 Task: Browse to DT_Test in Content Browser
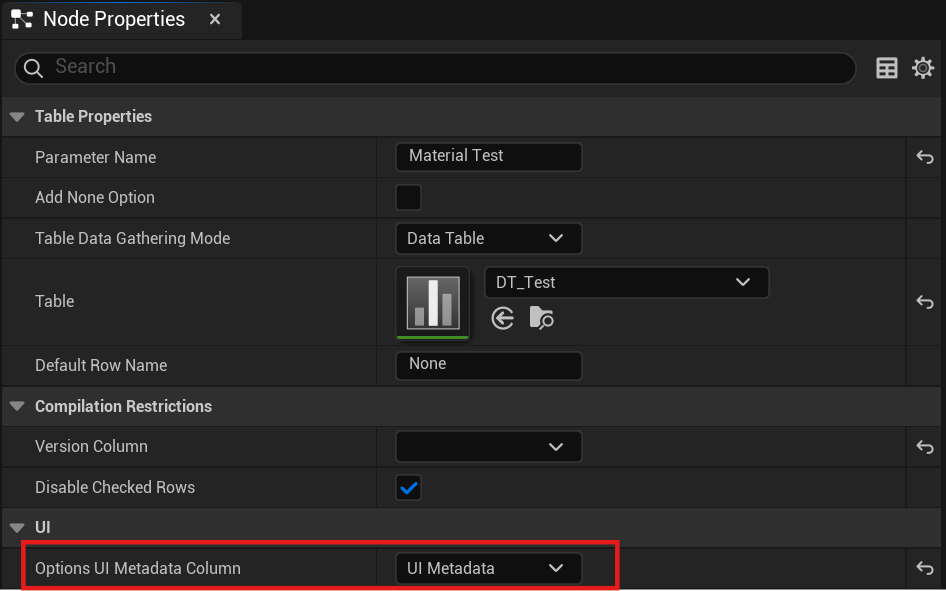pyautogui.click(x=541, y=318)
